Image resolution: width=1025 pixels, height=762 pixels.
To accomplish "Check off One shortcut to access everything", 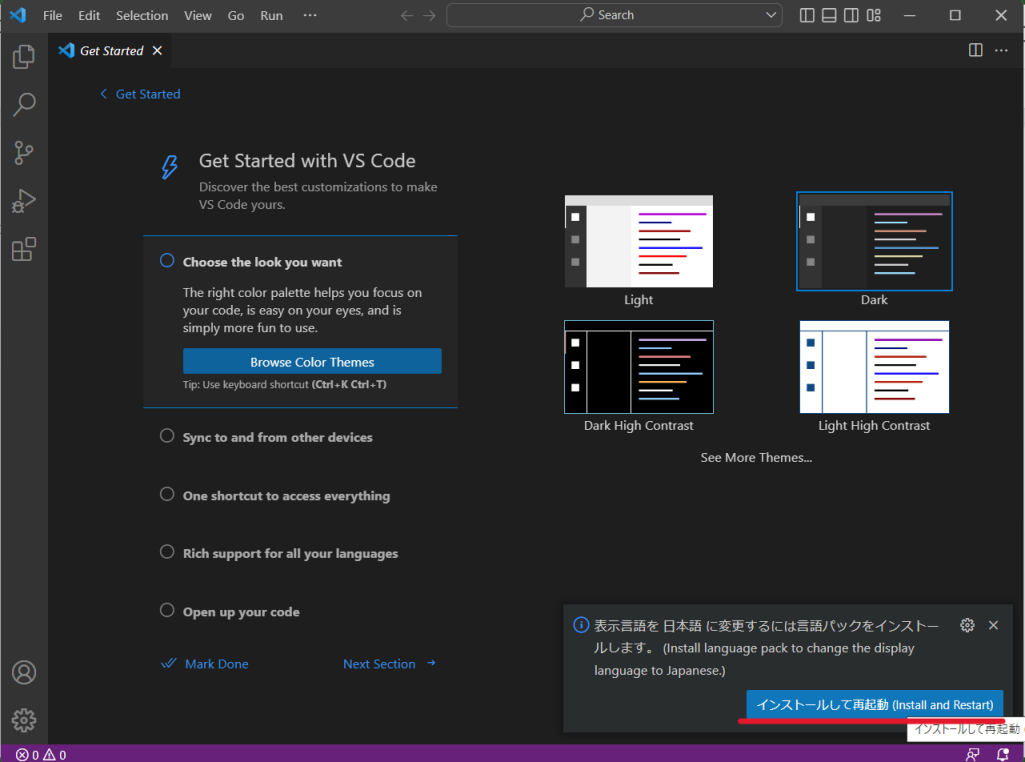I will 167,494.
